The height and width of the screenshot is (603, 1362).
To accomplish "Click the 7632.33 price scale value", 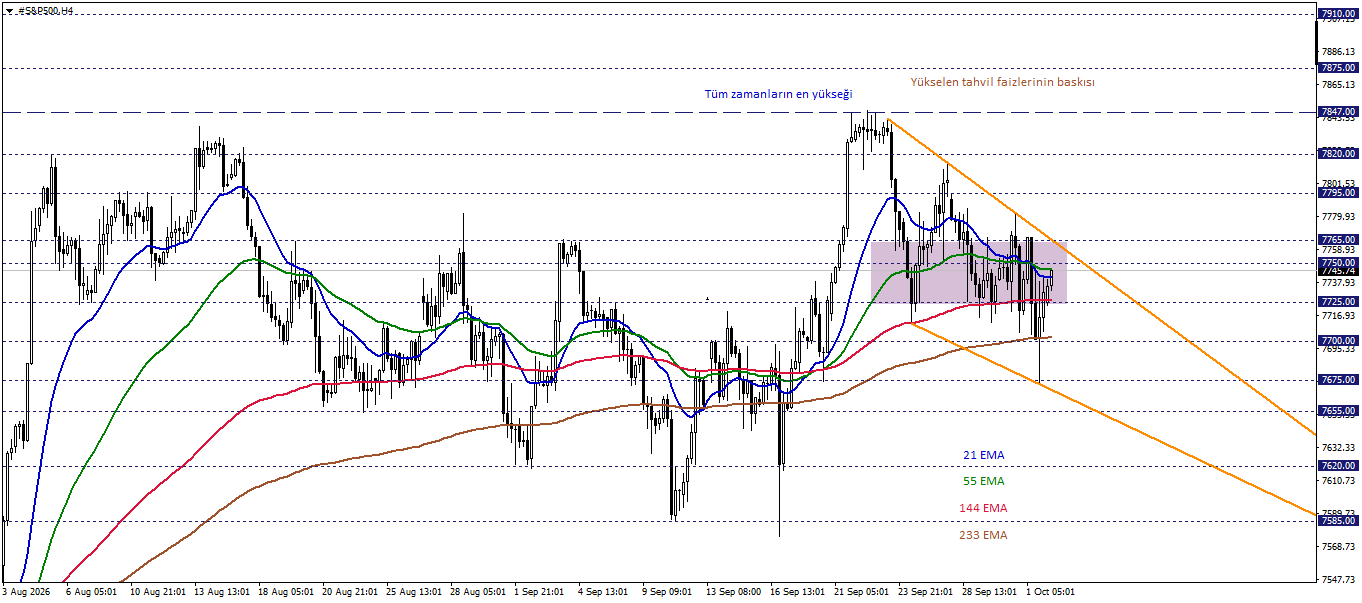I will (1338, 447).
